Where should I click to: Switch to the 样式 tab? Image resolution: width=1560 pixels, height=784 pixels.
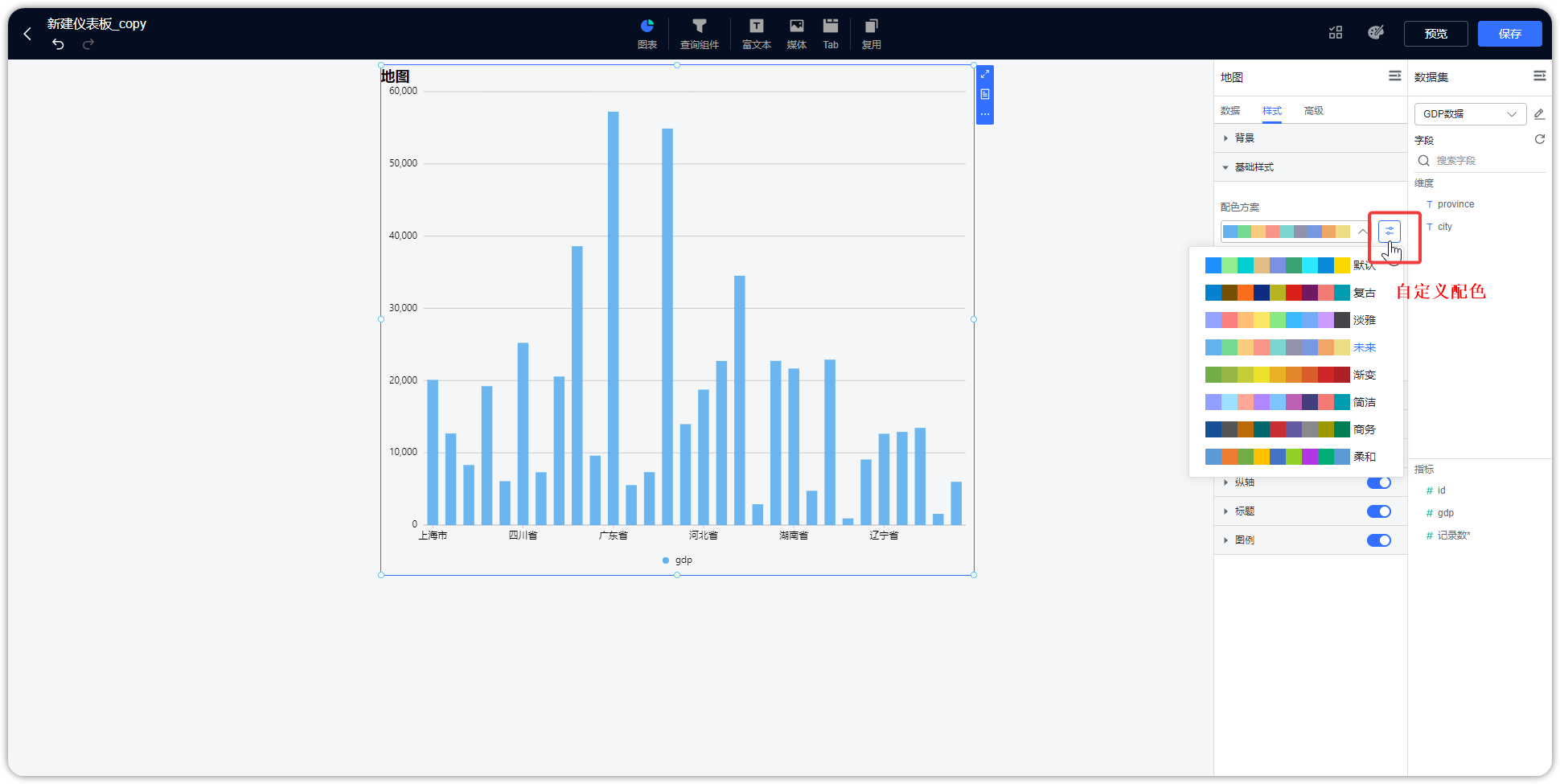[1272, 111]
